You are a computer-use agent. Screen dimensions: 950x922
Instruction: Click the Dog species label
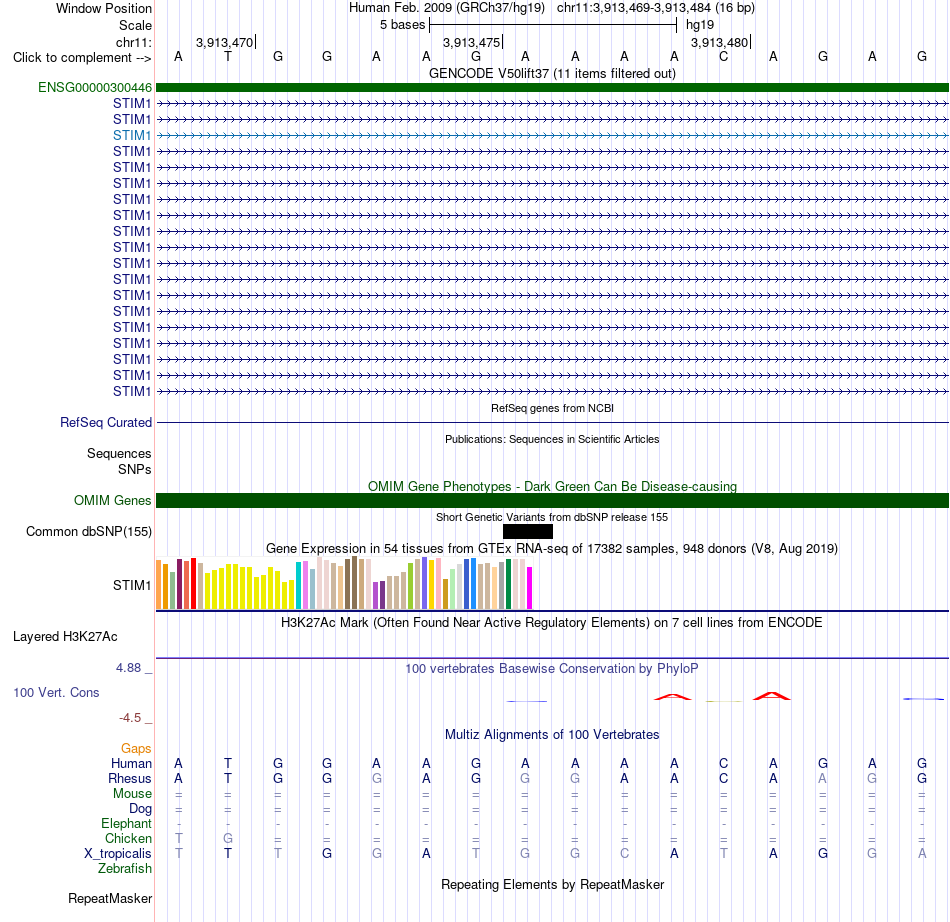140,808
